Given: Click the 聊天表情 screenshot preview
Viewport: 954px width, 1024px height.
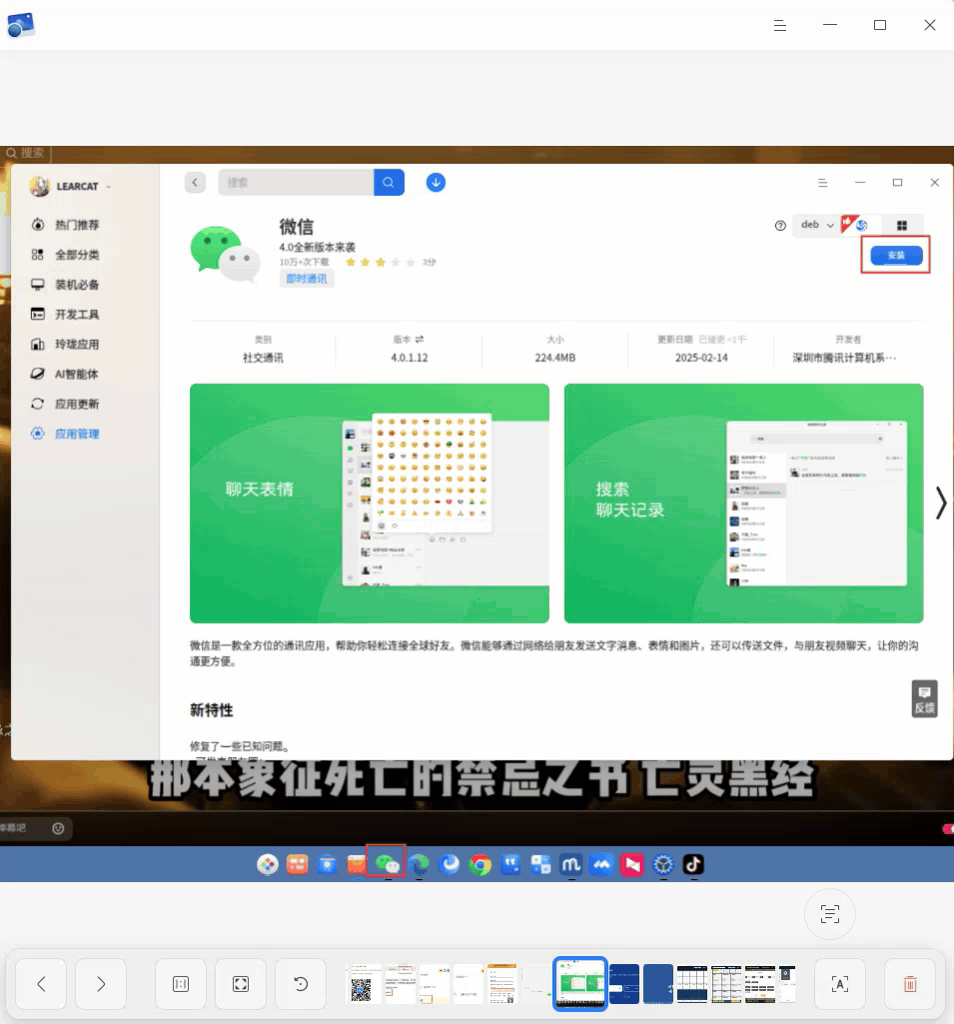Looking at the screenshot, I should [x=370, y=503].
